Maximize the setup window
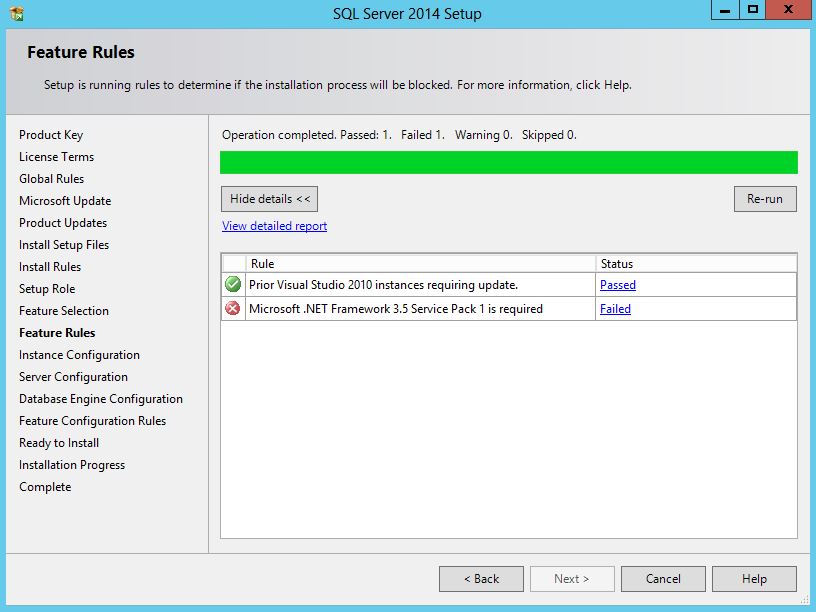The width and height of the screenshot is (816, 612). 753,10
